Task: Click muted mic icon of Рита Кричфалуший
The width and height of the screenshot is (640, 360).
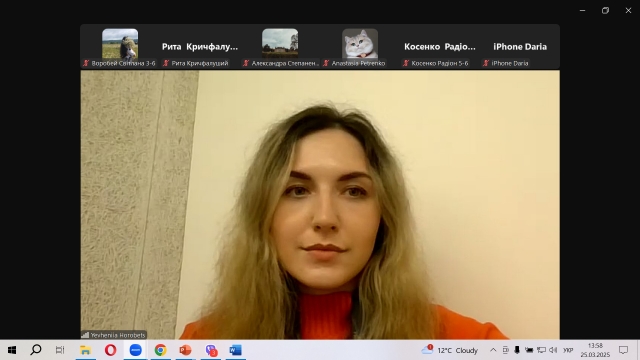Action: tap(166, 63)
